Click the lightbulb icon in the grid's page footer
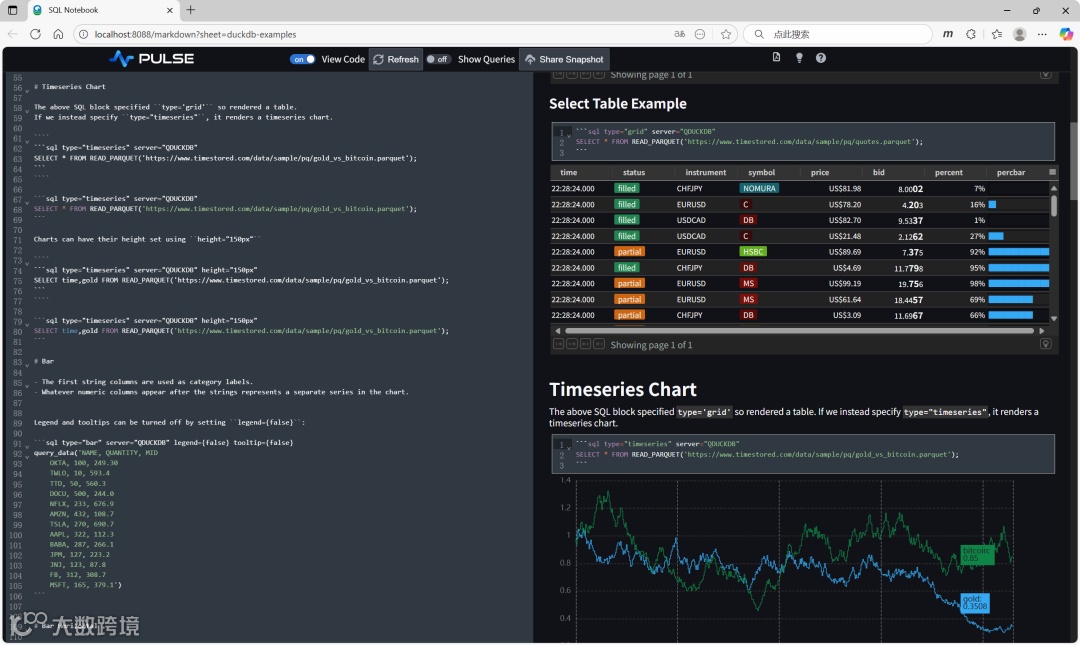This screenshot has width=1080, height=645. (x=1046, y=344)
